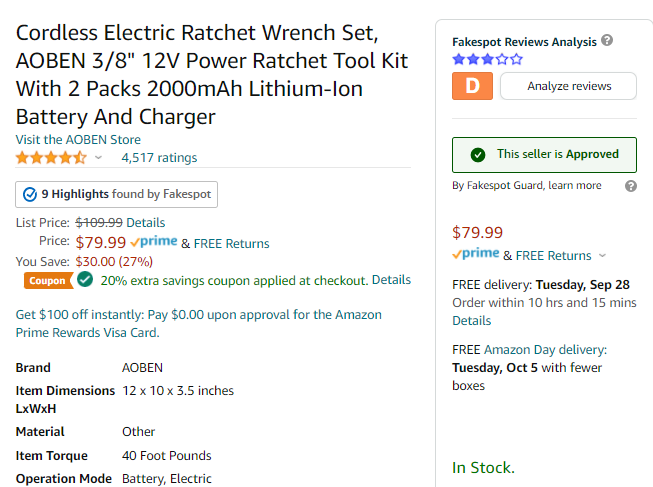653x487 pixels.
Task: Click the Fakespot Guard help question mark
Action: (x=631, y=186)
